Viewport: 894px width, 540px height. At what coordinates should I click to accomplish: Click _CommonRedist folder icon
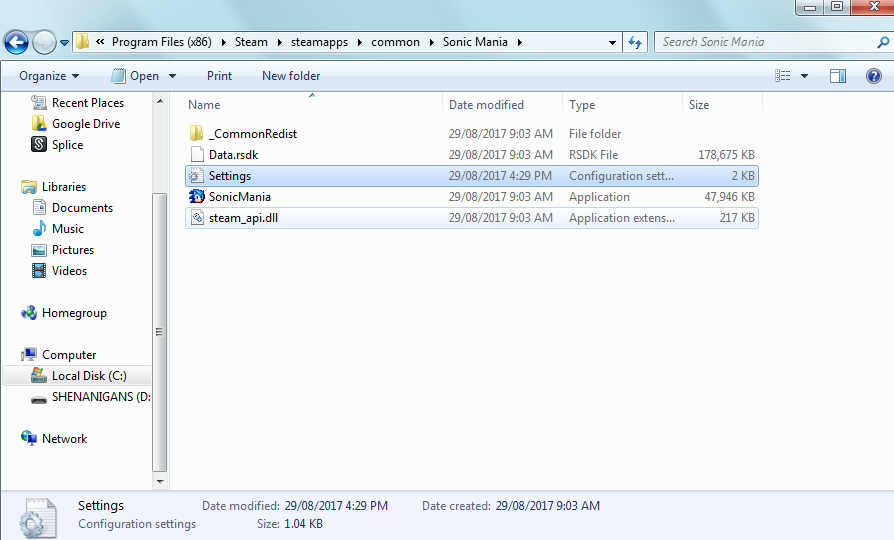click(x=196, y=133)
